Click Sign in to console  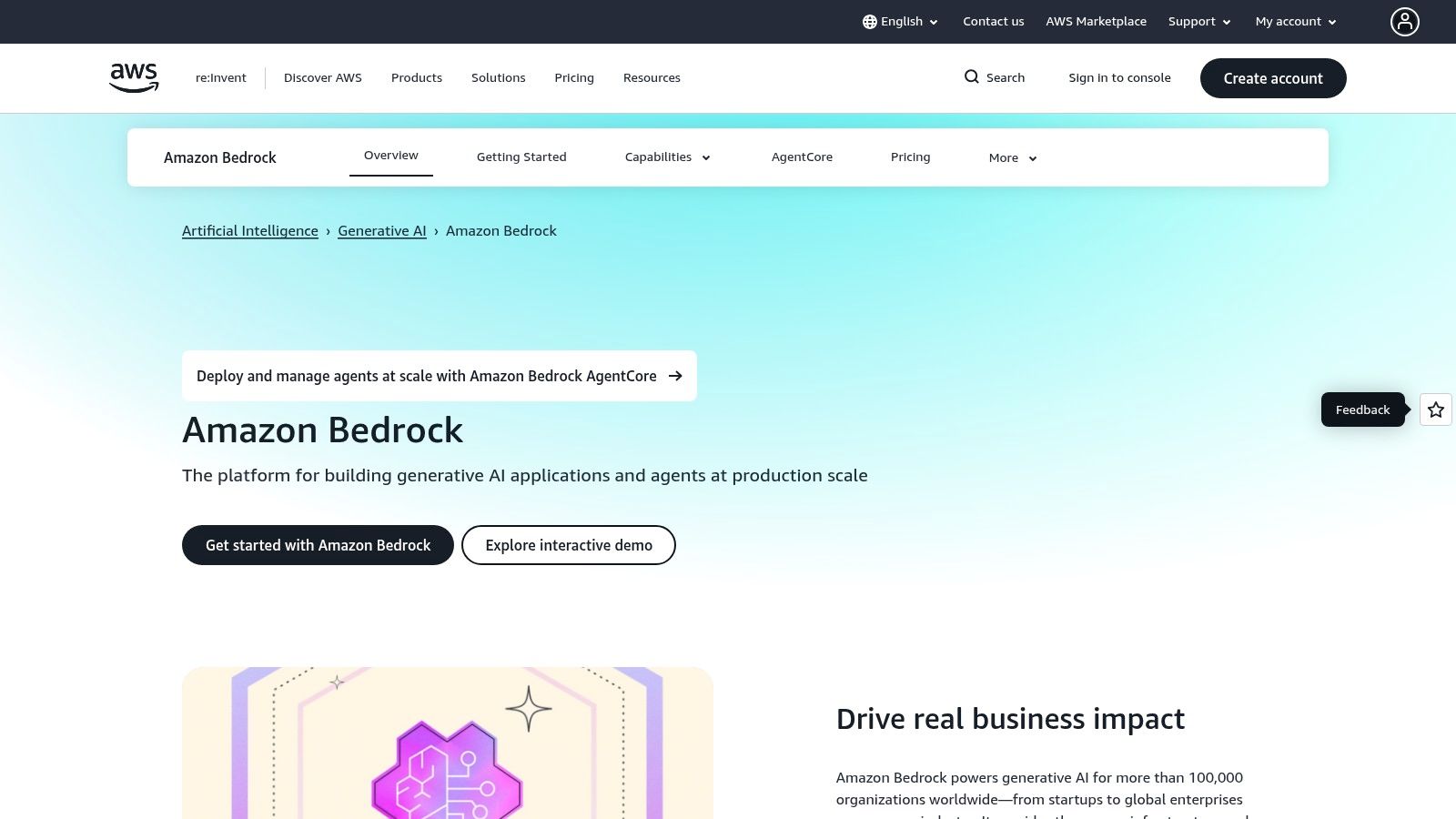pos(1119,77)
